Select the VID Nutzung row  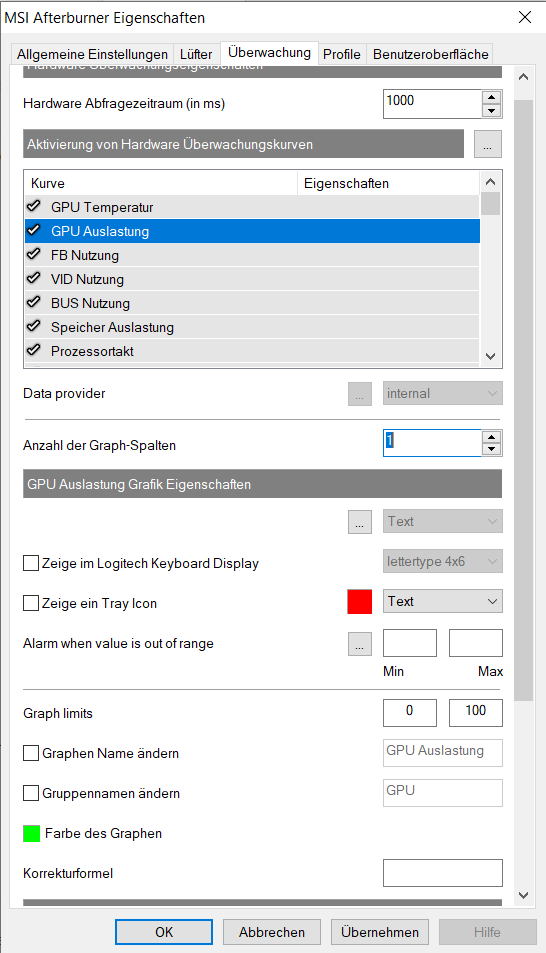252,279
